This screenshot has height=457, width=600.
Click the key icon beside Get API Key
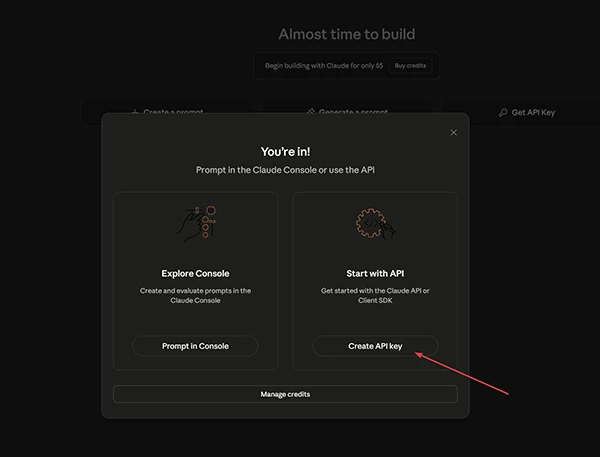[503, 113]
